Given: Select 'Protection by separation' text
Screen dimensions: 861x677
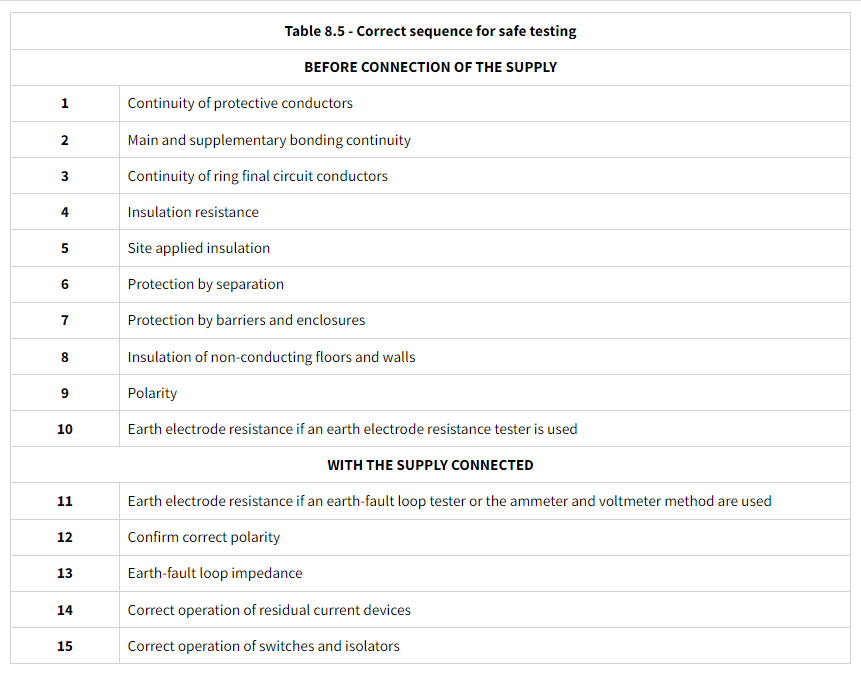Looking at the screenshot, I should [205, 284].
